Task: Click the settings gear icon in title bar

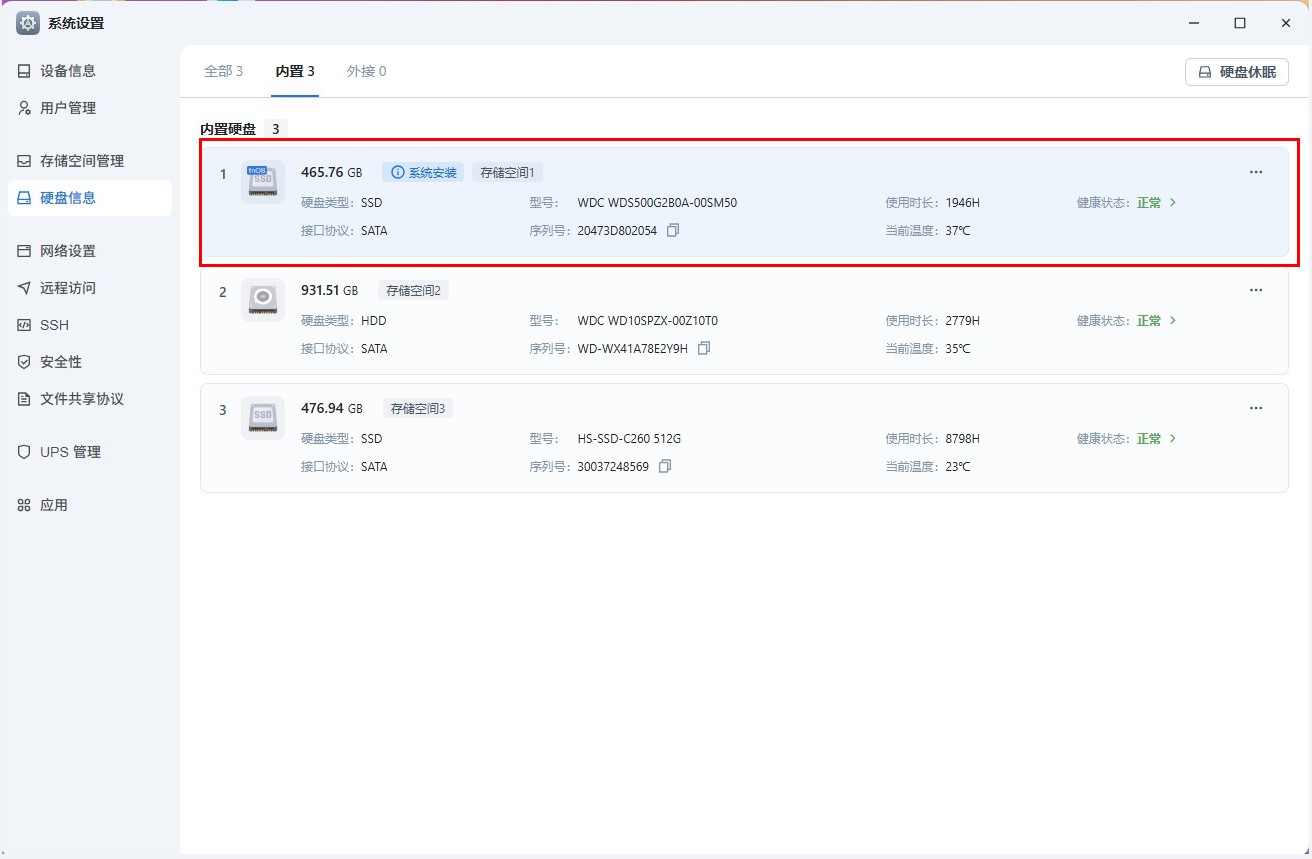Action: click(28, 23)
